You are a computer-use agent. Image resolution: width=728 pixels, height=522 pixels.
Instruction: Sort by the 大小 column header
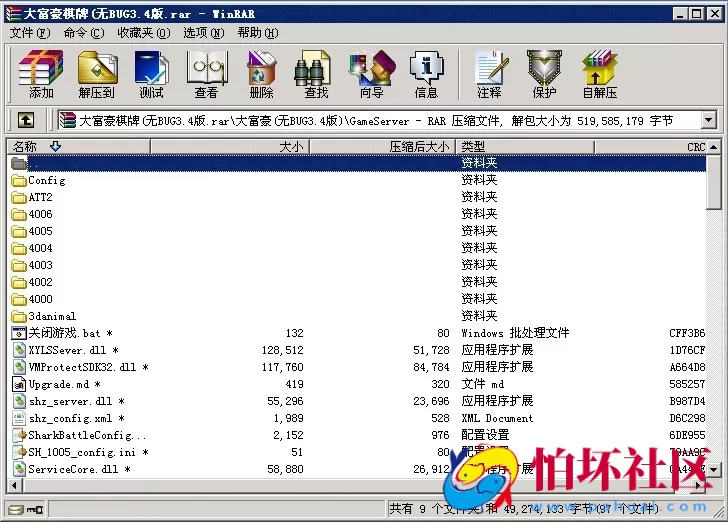230,147
